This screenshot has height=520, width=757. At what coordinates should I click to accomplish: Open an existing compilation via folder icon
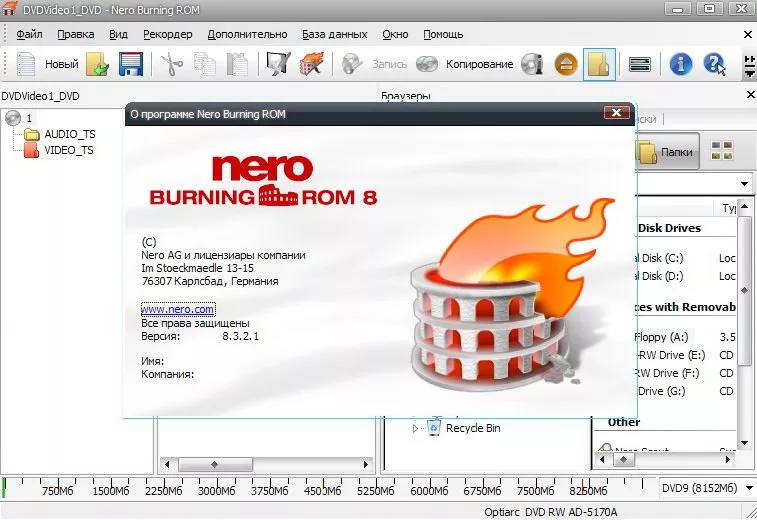coord(98,64)
